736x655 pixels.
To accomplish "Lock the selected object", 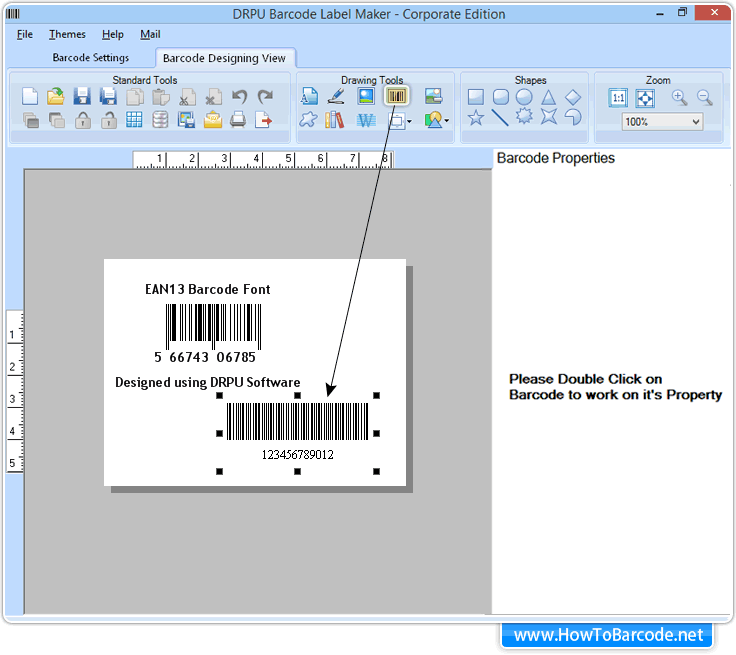I will pos(83,120).
